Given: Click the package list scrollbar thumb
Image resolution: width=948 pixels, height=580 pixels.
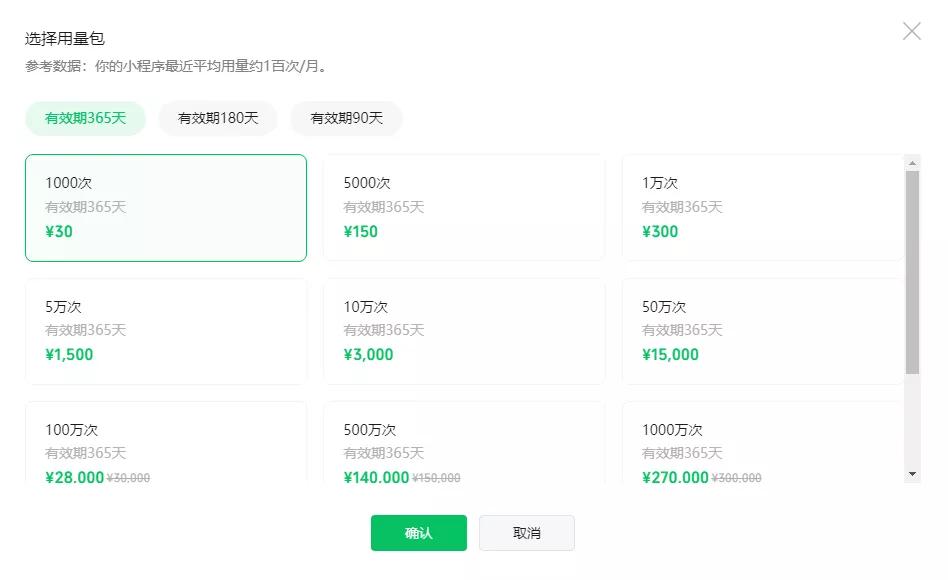Looking at the screenshot, I should (x=912, y=272).
